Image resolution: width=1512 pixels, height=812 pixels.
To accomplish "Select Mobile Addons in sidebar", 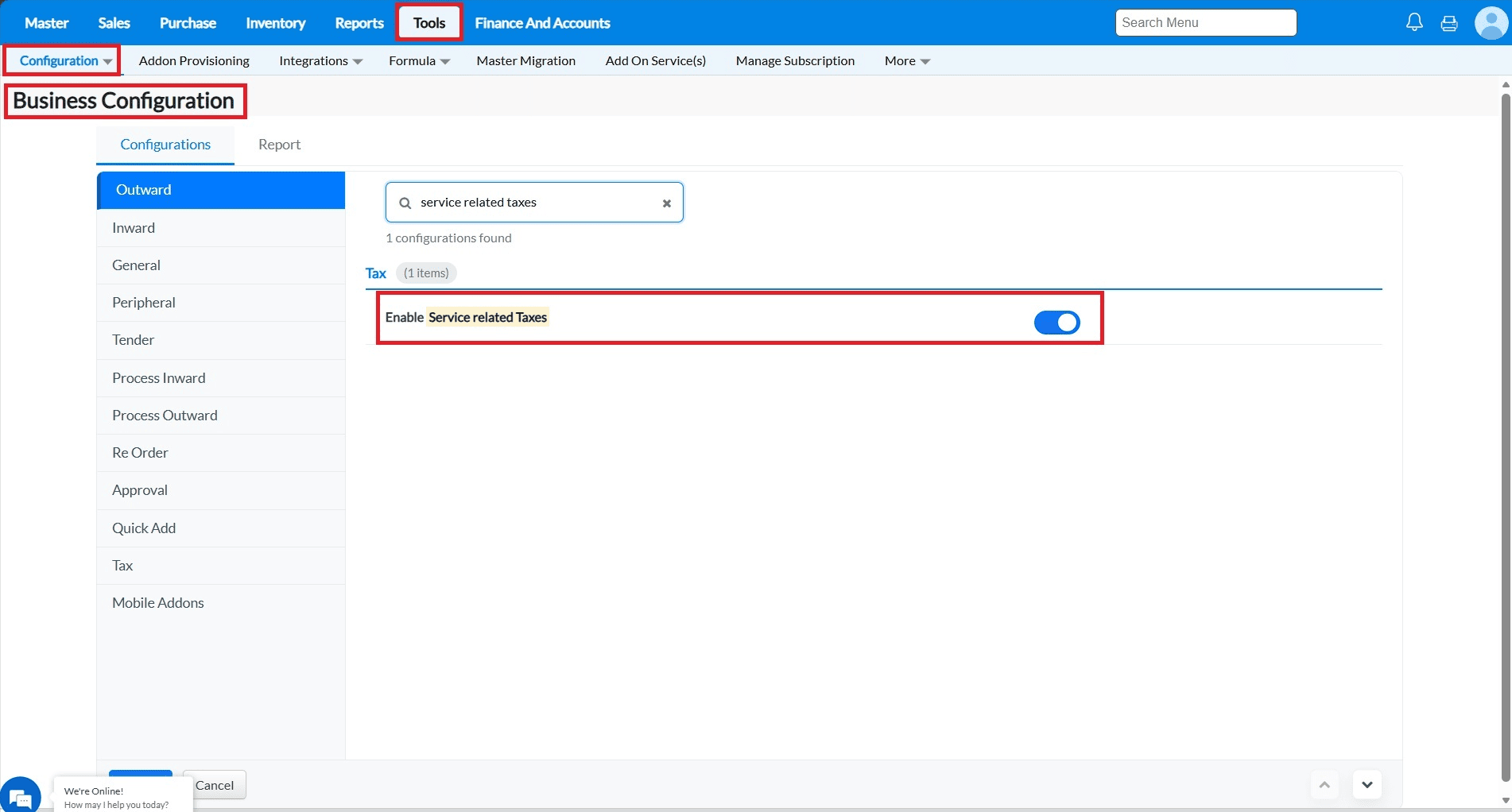I will click(221, 603).
